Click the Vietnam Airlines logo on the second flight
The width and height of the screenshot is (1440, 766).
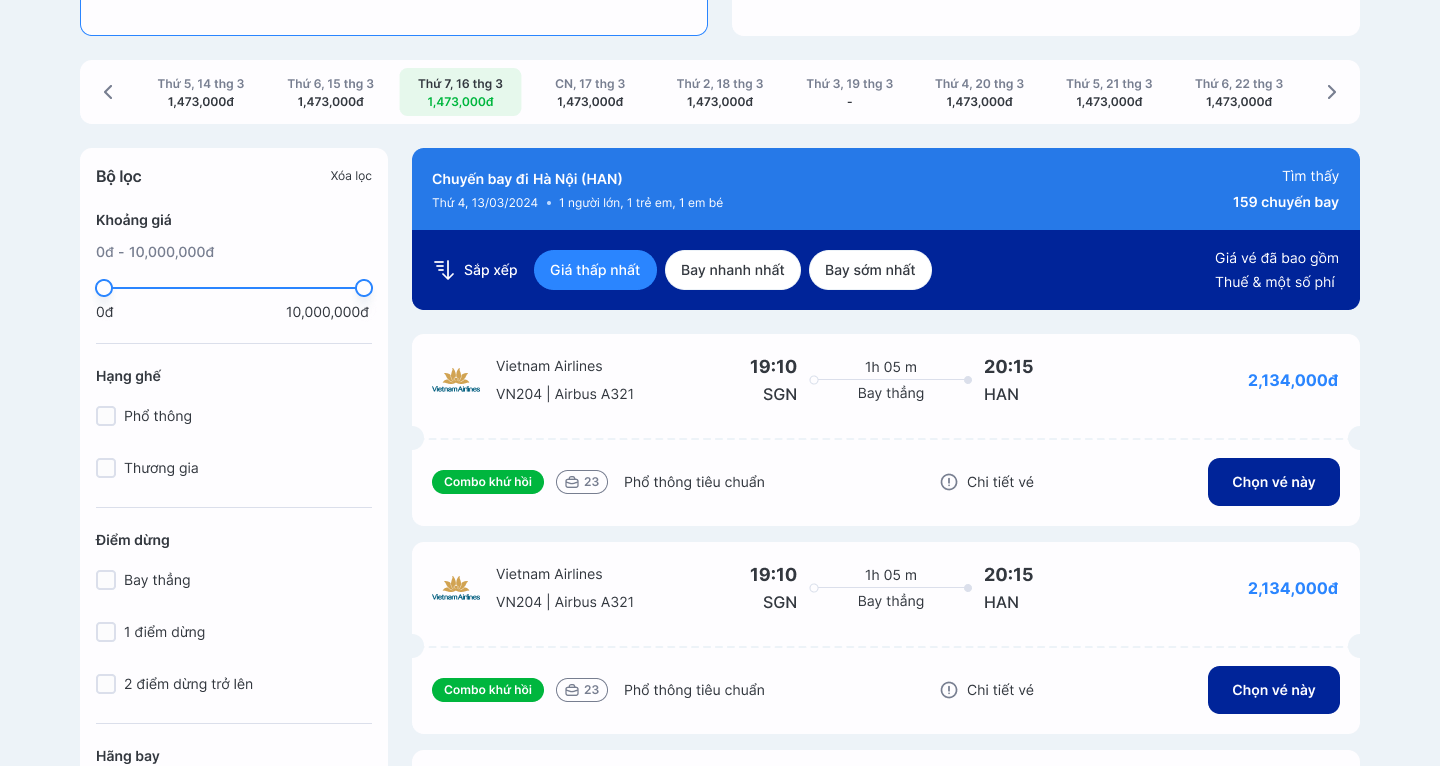point(457,588)
